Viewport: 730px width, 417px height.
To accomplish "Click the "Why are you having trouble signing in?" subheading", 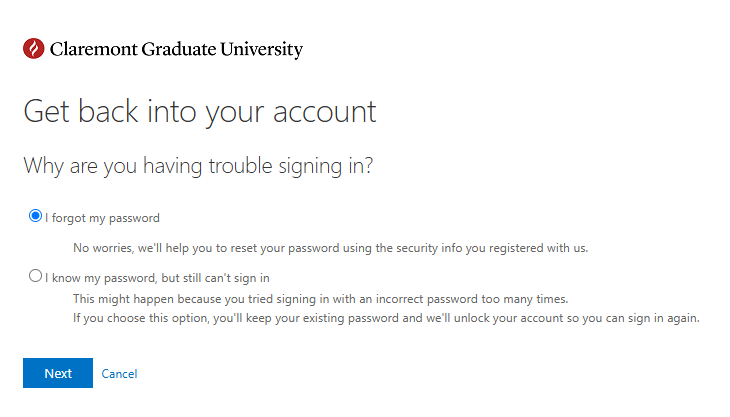I will (x=198, y=166).
